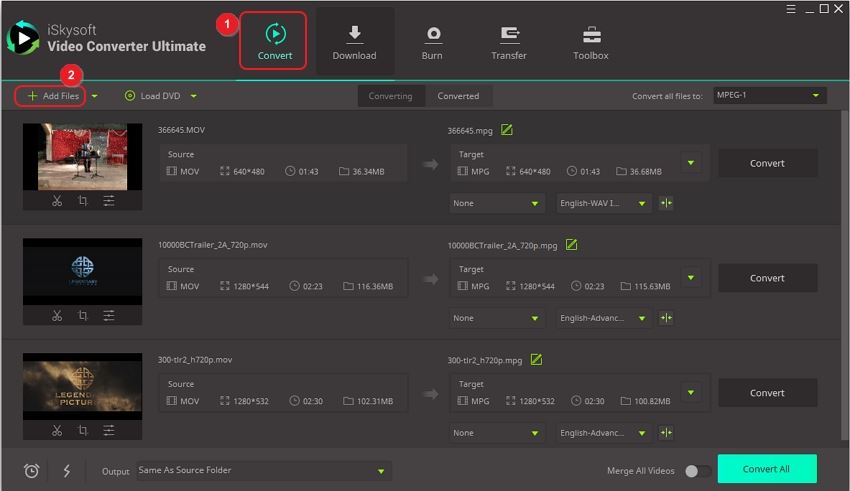
Task: Switch to the Converting tab
Action: (x=390, y=96)
